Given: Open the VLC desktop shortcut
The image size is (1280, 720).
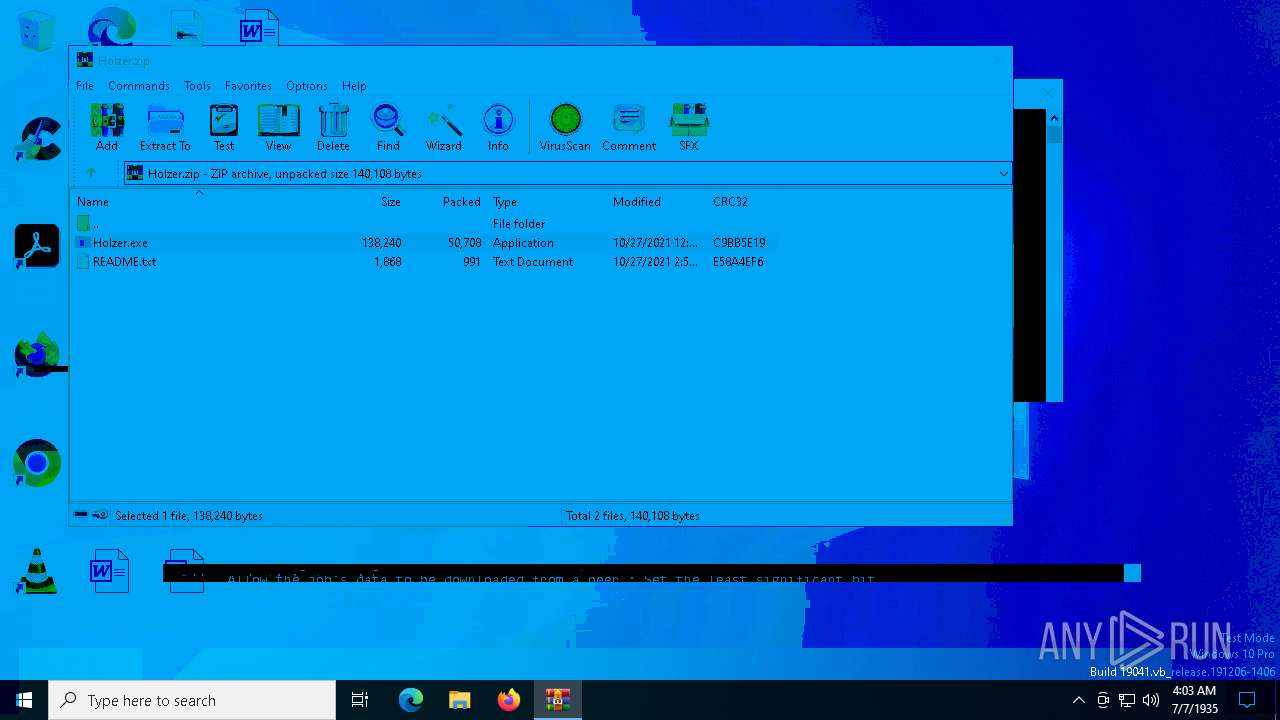Looking at the screenshot, I should tap(37, 571).
